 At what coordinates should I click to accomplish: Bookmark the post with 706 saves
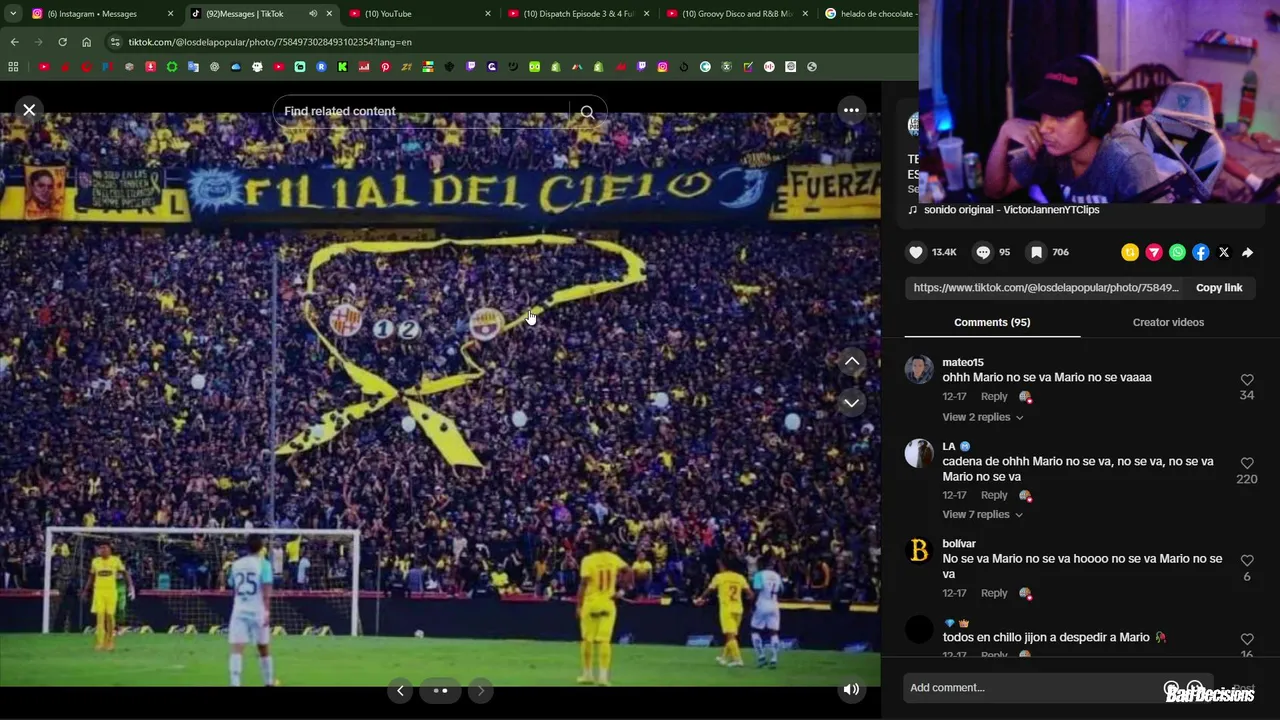1037,253
